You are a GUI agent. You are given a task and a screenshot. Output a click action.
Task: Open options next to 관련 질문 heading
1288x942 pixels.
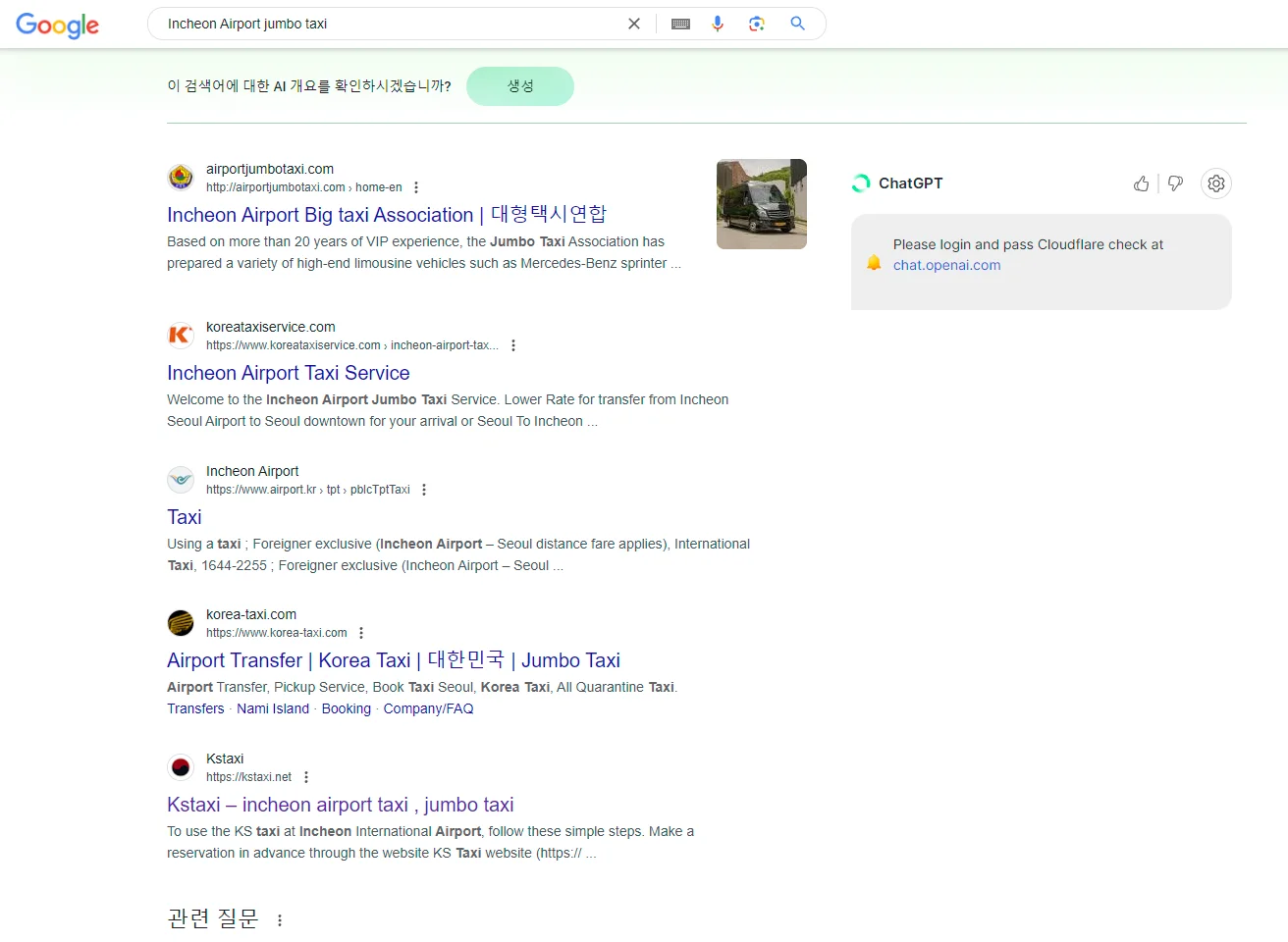280,920
